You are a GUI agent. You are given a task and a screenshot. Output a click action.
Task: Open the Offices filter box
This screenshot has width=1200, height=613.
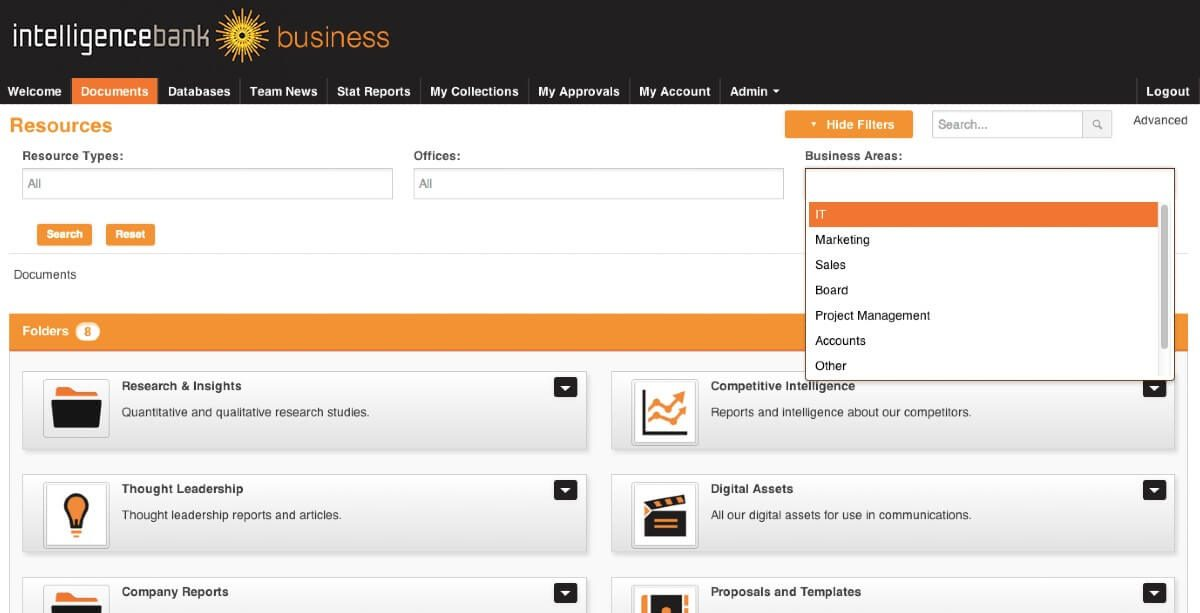pos(598,183)
